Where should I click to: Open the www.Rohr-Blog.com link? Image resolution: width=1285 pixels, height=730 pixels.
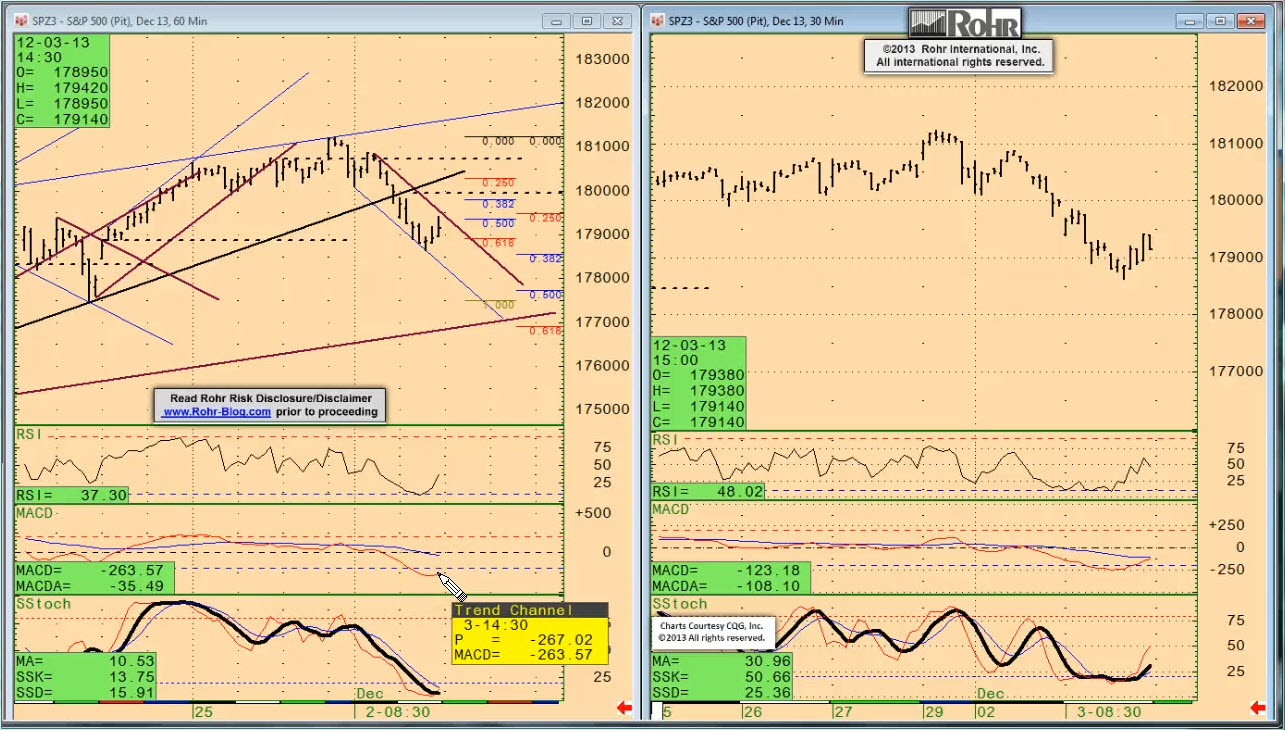point(217,411)
